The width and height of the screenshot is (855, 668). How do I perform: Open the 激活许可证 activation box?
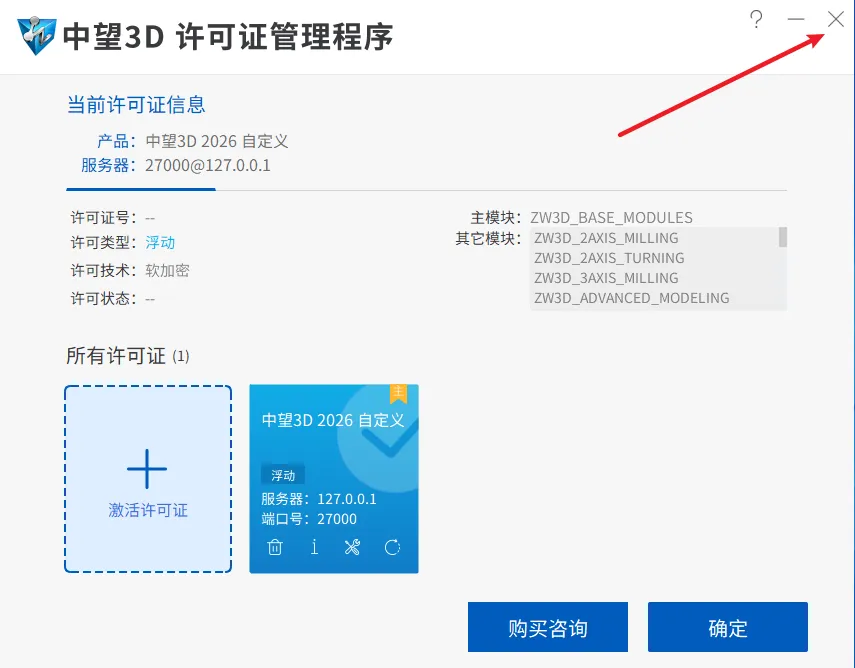pos(148,479)
